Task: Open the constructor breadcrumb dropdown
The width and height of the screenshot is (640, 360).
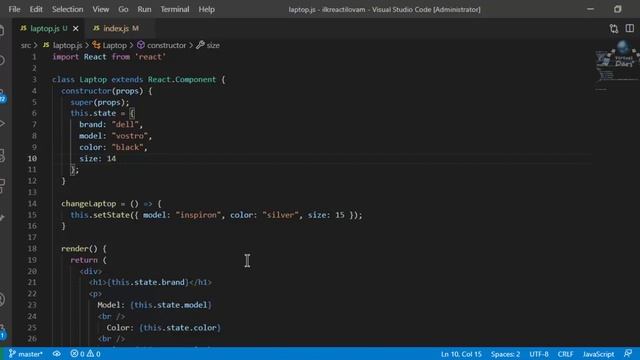Action: tap(161, 45)
